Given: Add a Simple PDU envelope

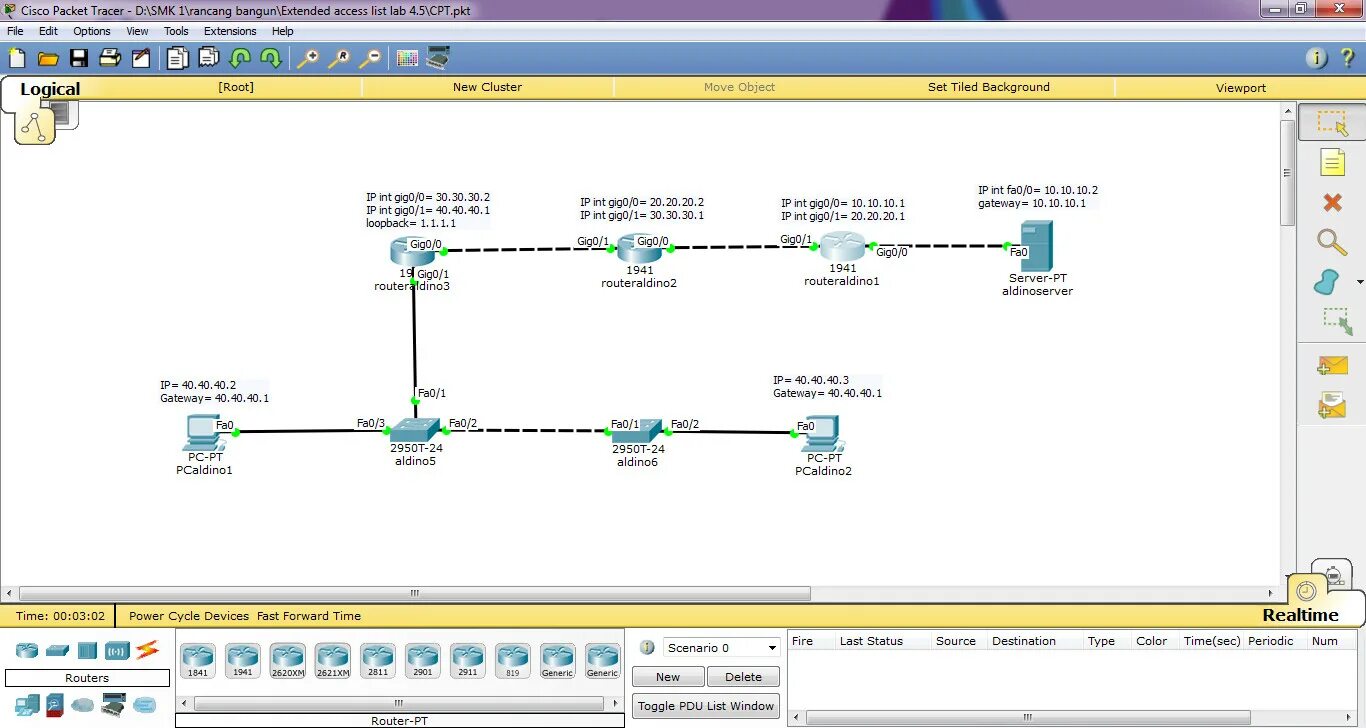Looking at the screenshot, I should (1332, 366).
